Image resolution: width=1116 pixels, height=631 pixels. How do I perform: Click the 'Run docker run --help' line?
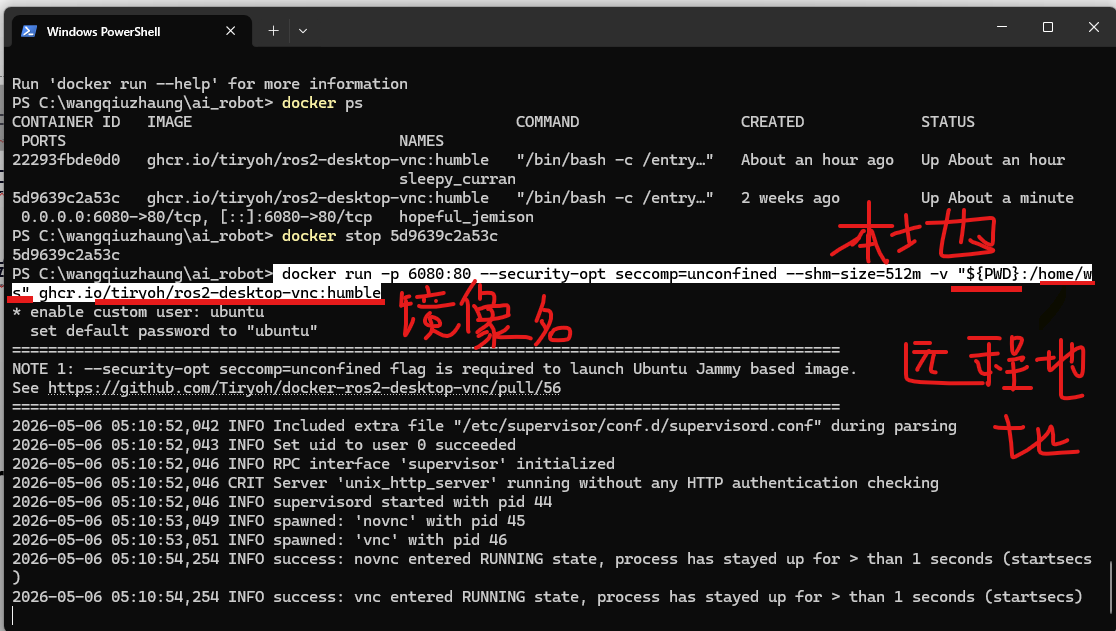(x=210, y=84)
